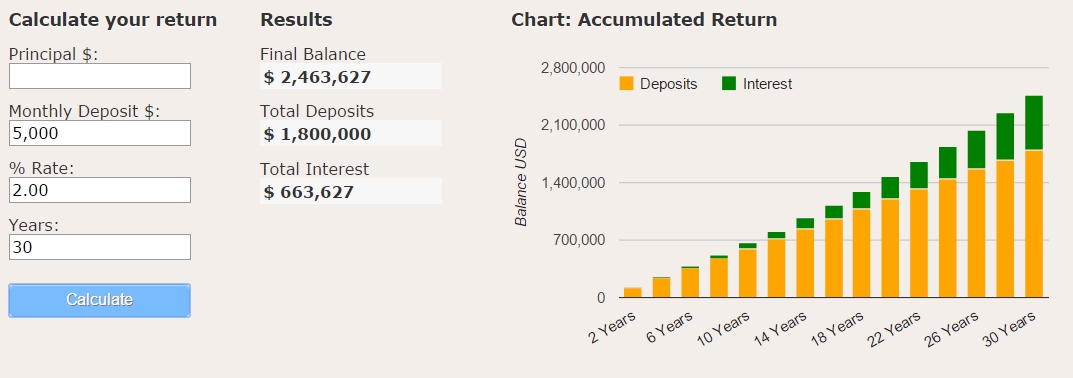Click the orange Deposits legend swatch
The image size is (1073, 378).
tap(626, 84)
